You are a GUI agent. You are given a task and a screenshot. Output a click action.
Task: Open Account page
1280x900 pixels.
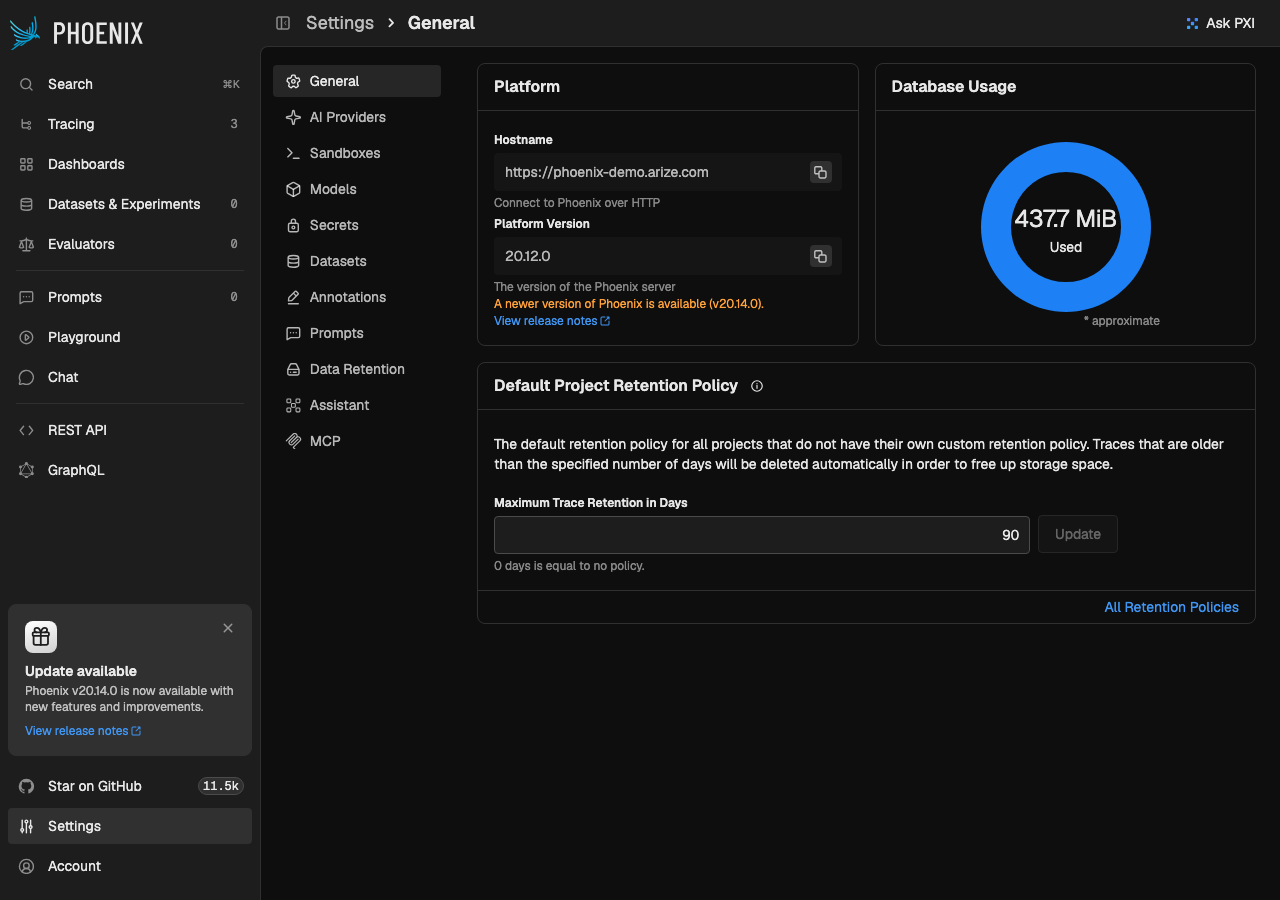click(x=130, y=866)
